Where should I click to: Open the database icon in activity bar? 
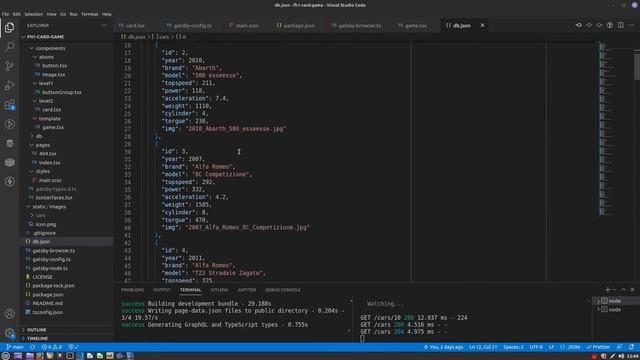(9, 143)
